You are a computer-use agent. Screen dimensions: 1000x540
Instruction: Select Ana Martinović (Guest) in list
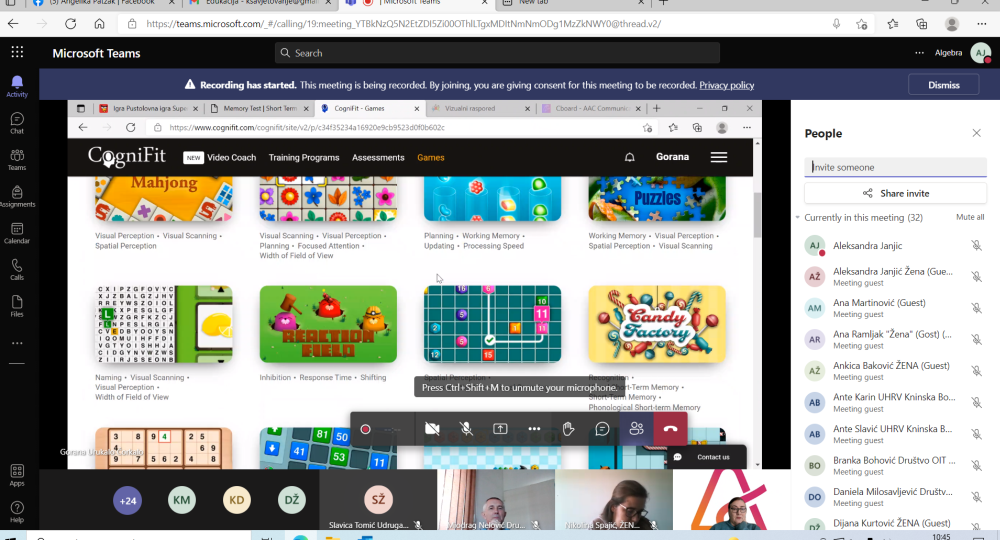(x=892, y=308)
